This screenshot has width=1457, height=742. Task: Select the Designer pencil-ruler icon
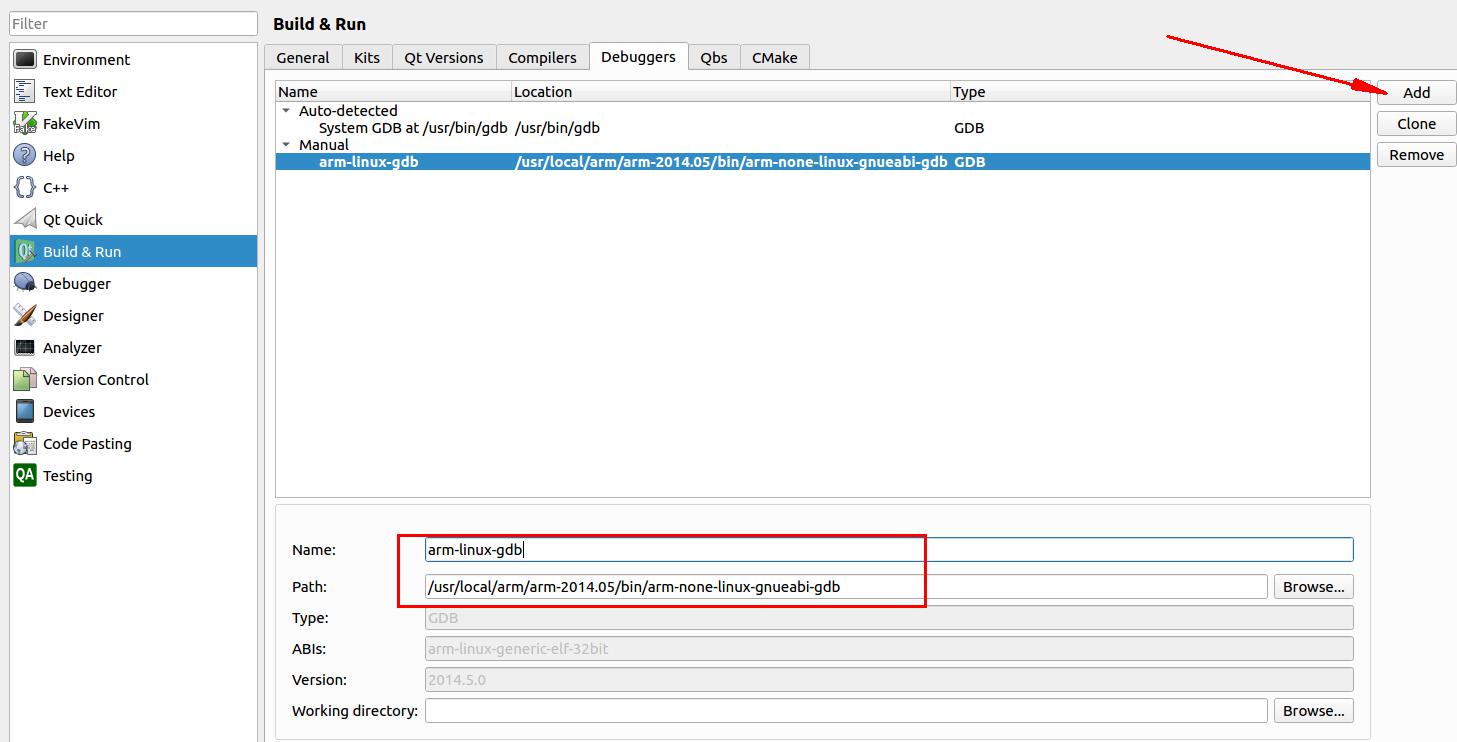tap(25, 316)
